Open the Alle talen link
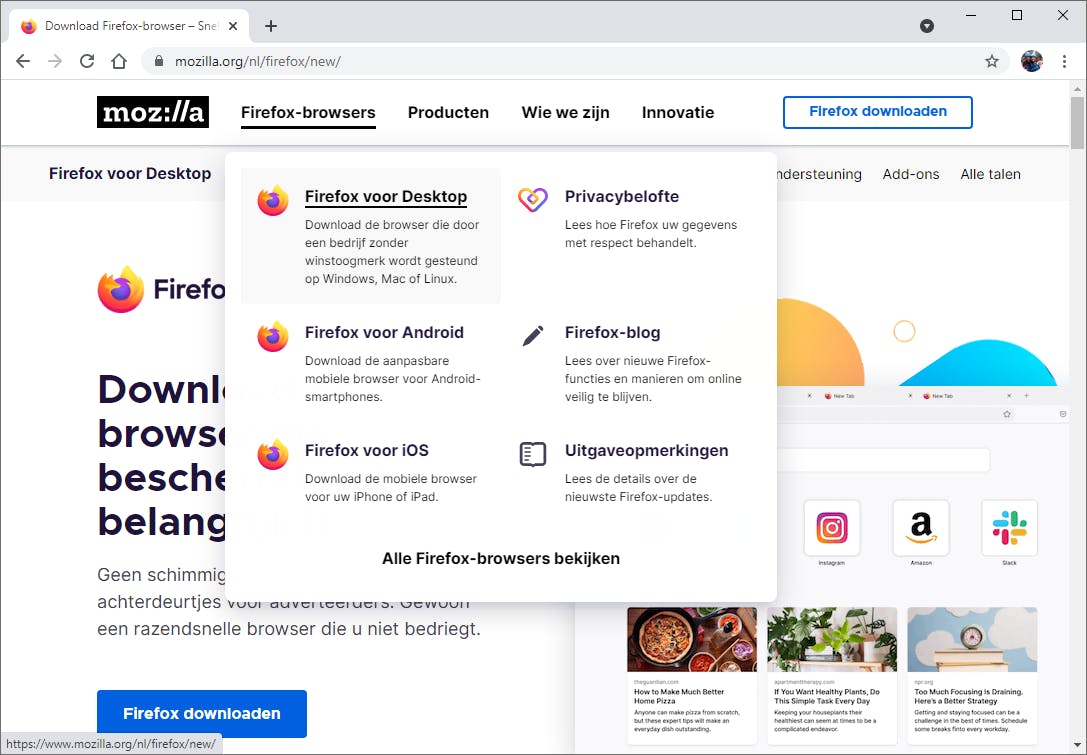This screenshot has height=755, width=1087. (990, 174)
